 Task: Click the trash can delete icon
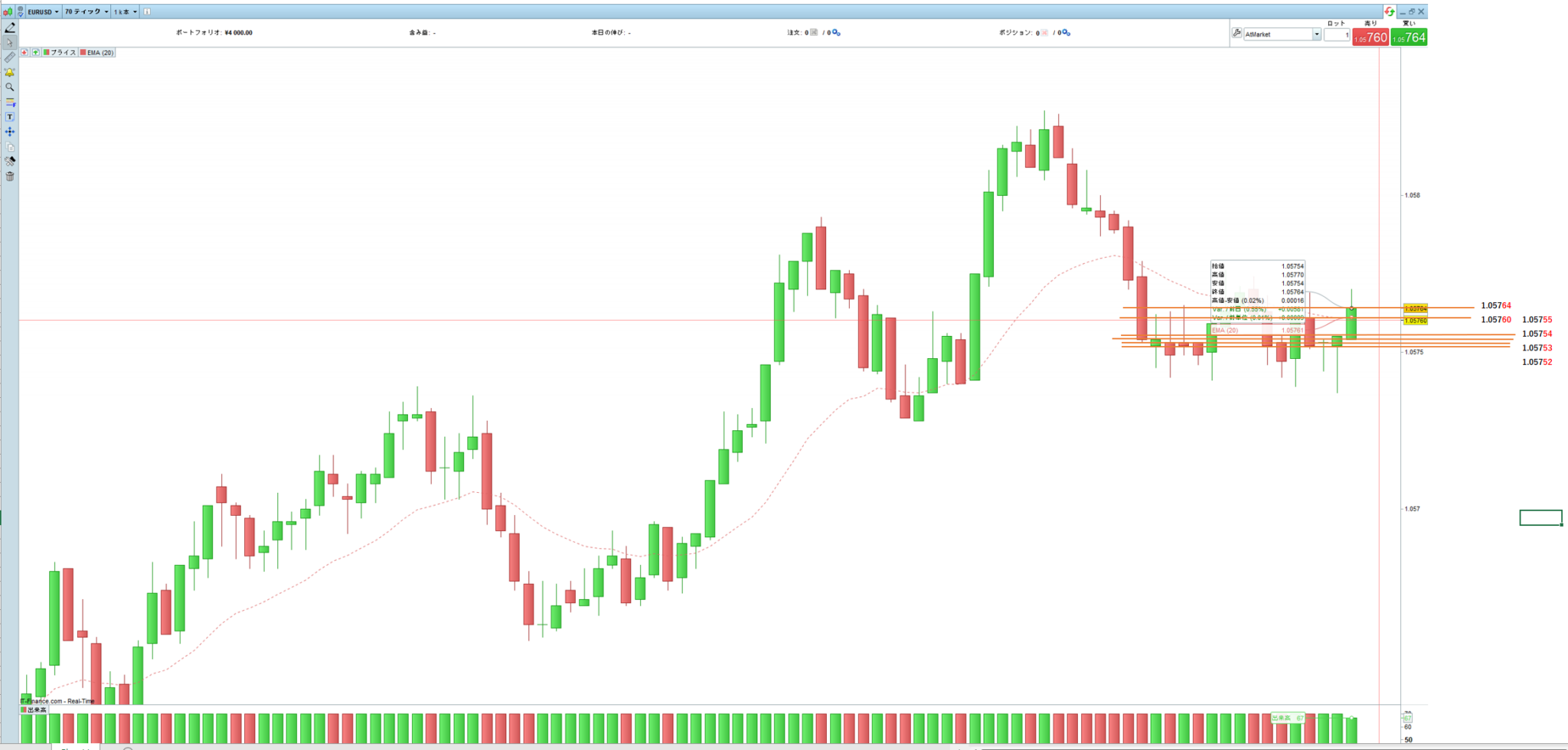[10, 177]
